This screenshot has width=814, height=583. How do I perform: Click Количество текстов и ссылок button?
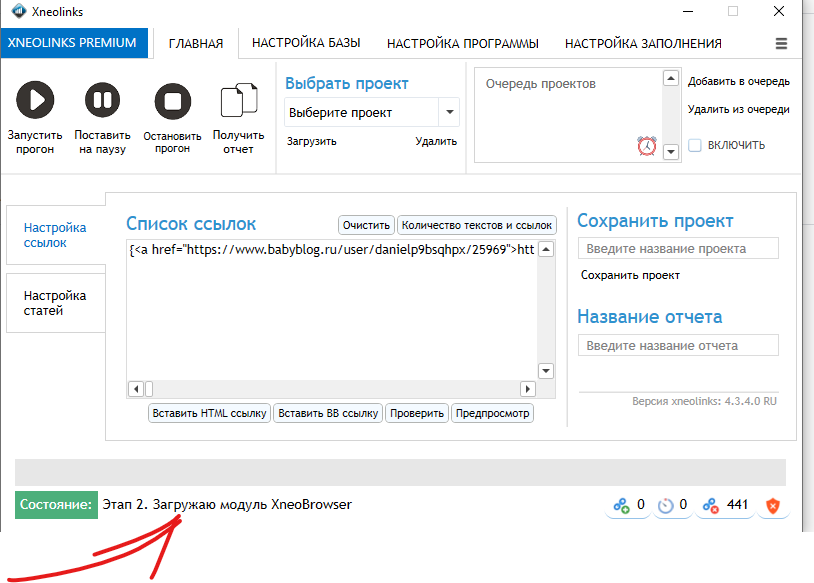pyautogui.click(x=477, y=225)
